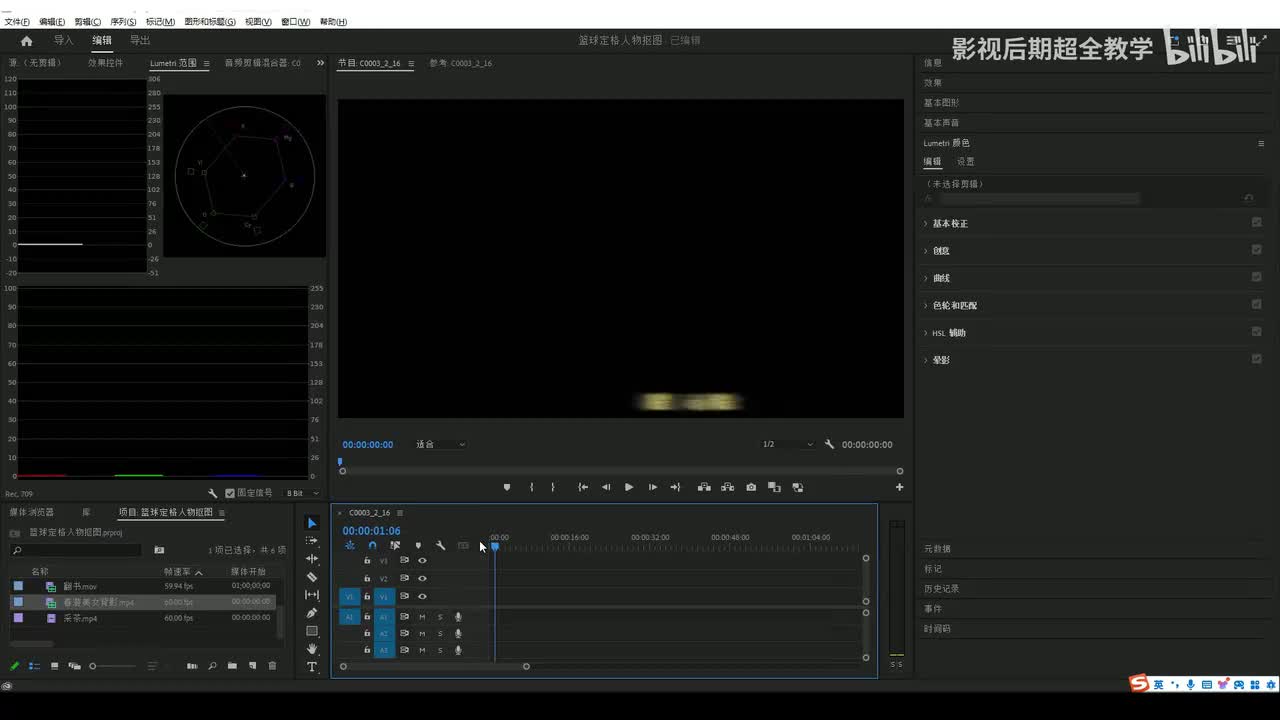Click the New Bin folder icon
This screenshot has width=1280, height=720.
[232, 666]
